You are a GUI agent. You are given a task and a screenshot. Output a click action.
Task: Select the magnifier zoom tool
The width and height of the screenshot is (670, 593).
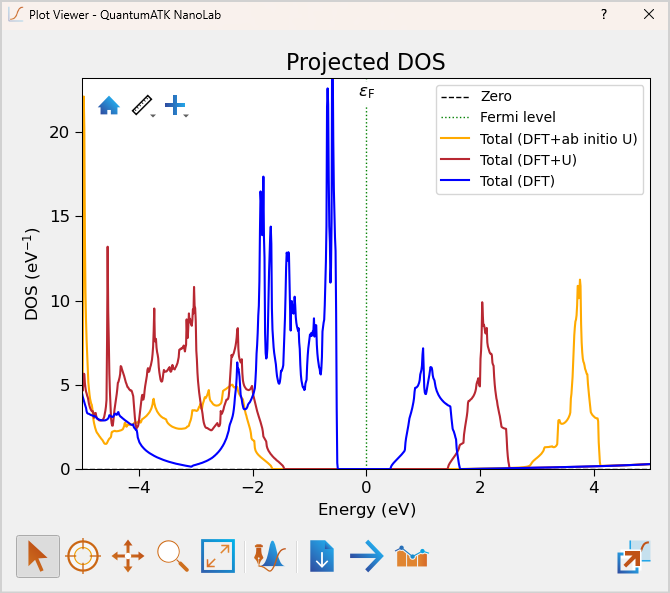pos(172,556)
